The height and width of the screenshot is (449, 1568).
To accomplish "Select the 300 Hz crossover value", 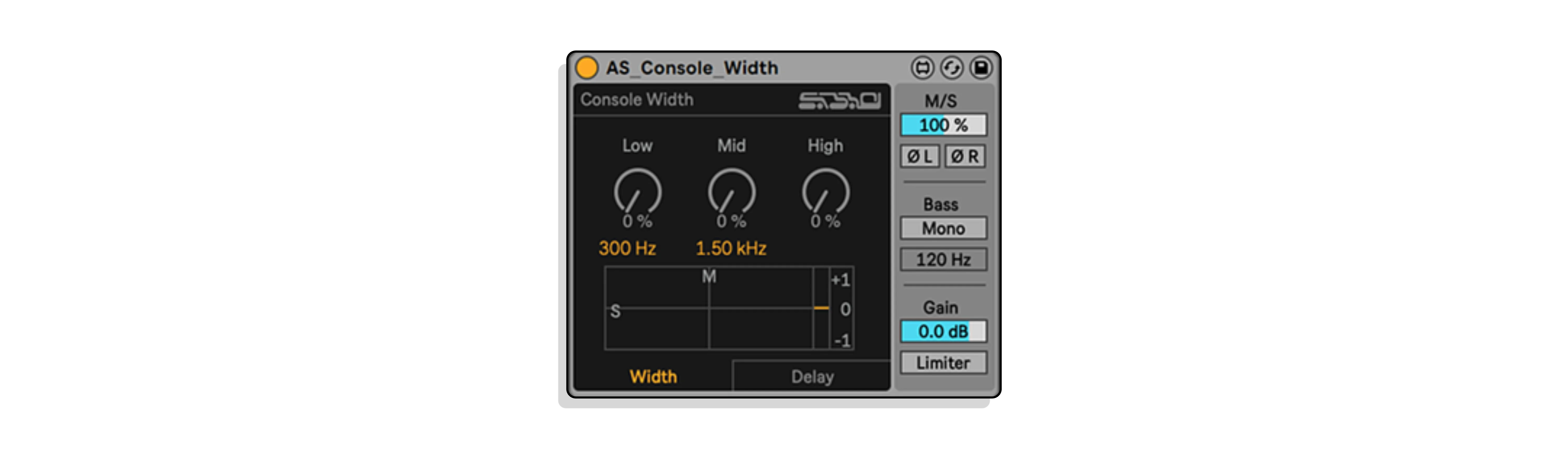I will pyautogui.click(x=627, y=248).
